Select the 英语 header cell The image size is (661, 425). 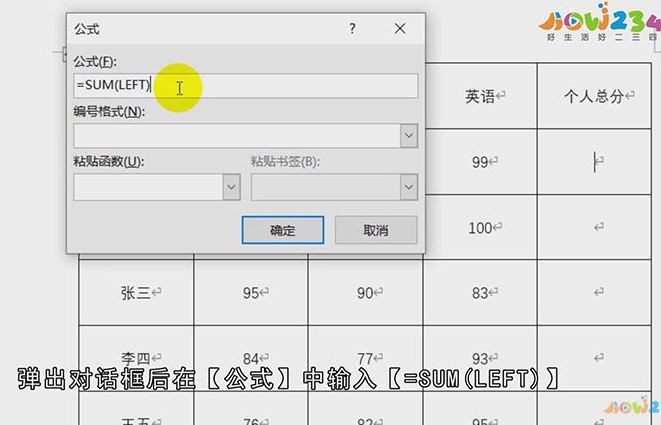(x=480, y=96)
